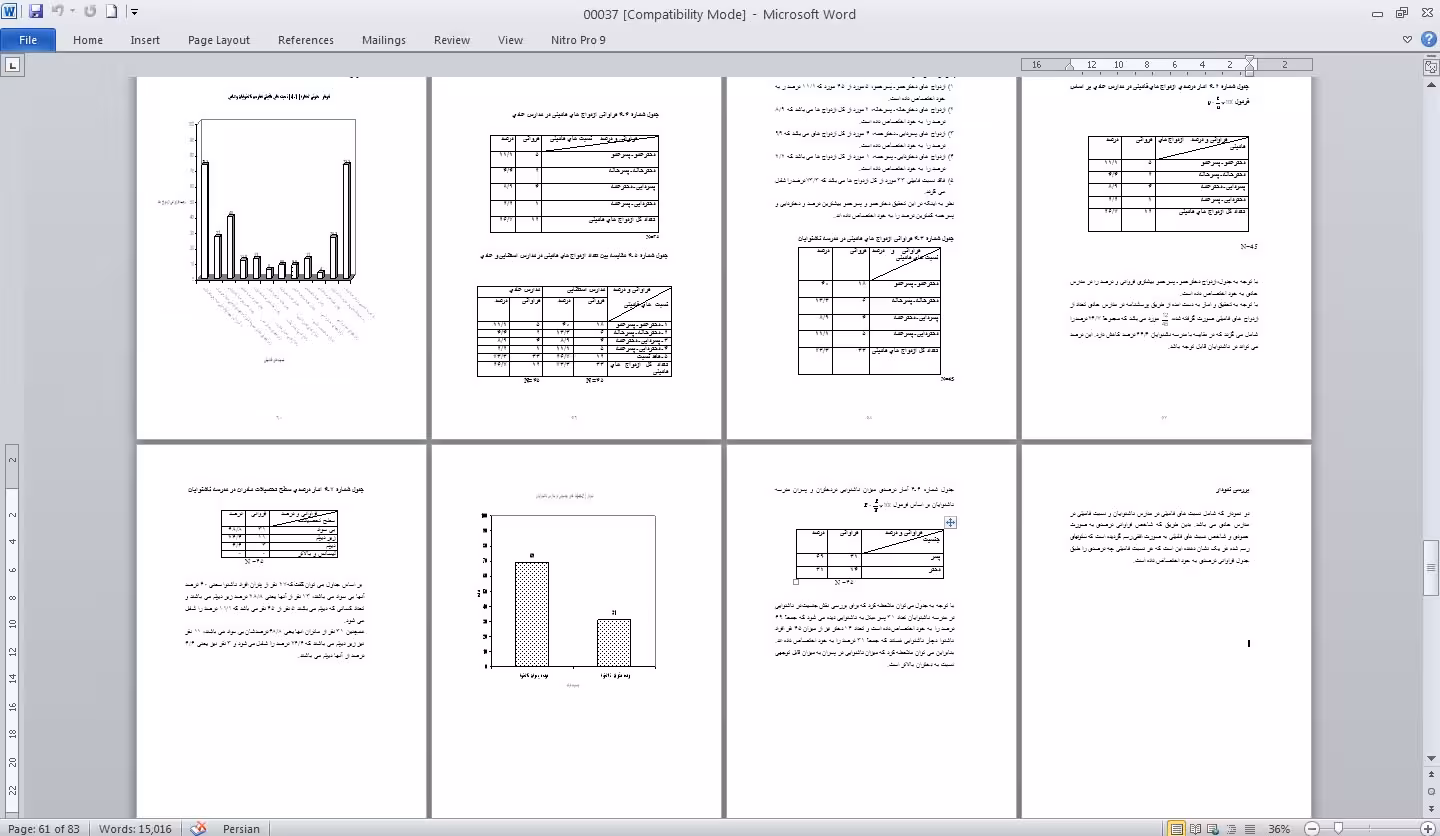Click the table move handle on the document
Viewport: 1440px width, 836px height.
[950, 522]
